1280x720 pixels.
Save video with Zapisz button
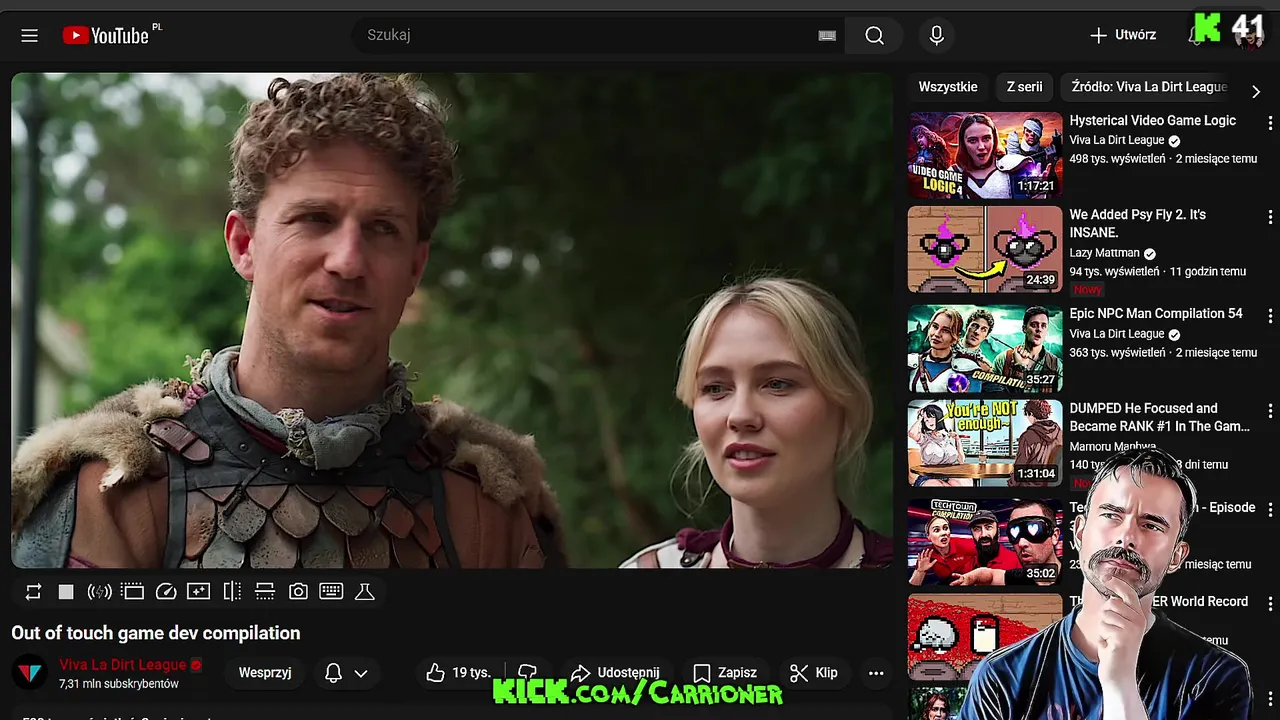[x=725, y=673]
